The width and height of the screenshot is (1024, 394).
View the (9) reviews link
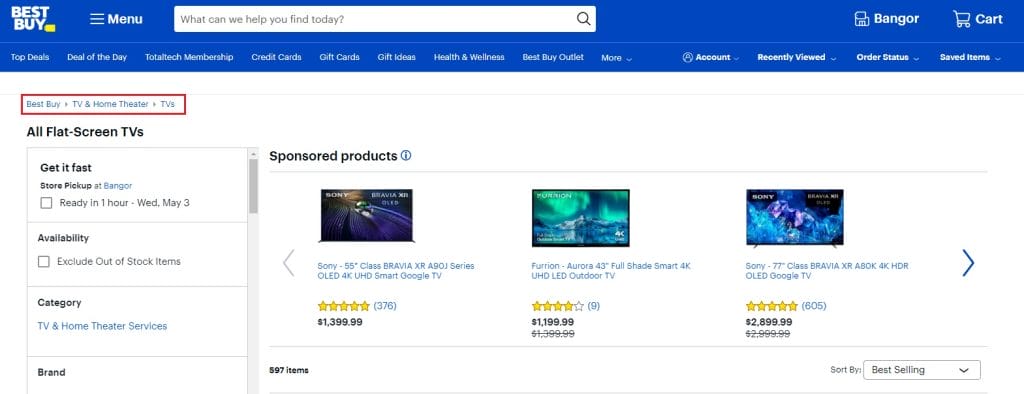[594, 306]
